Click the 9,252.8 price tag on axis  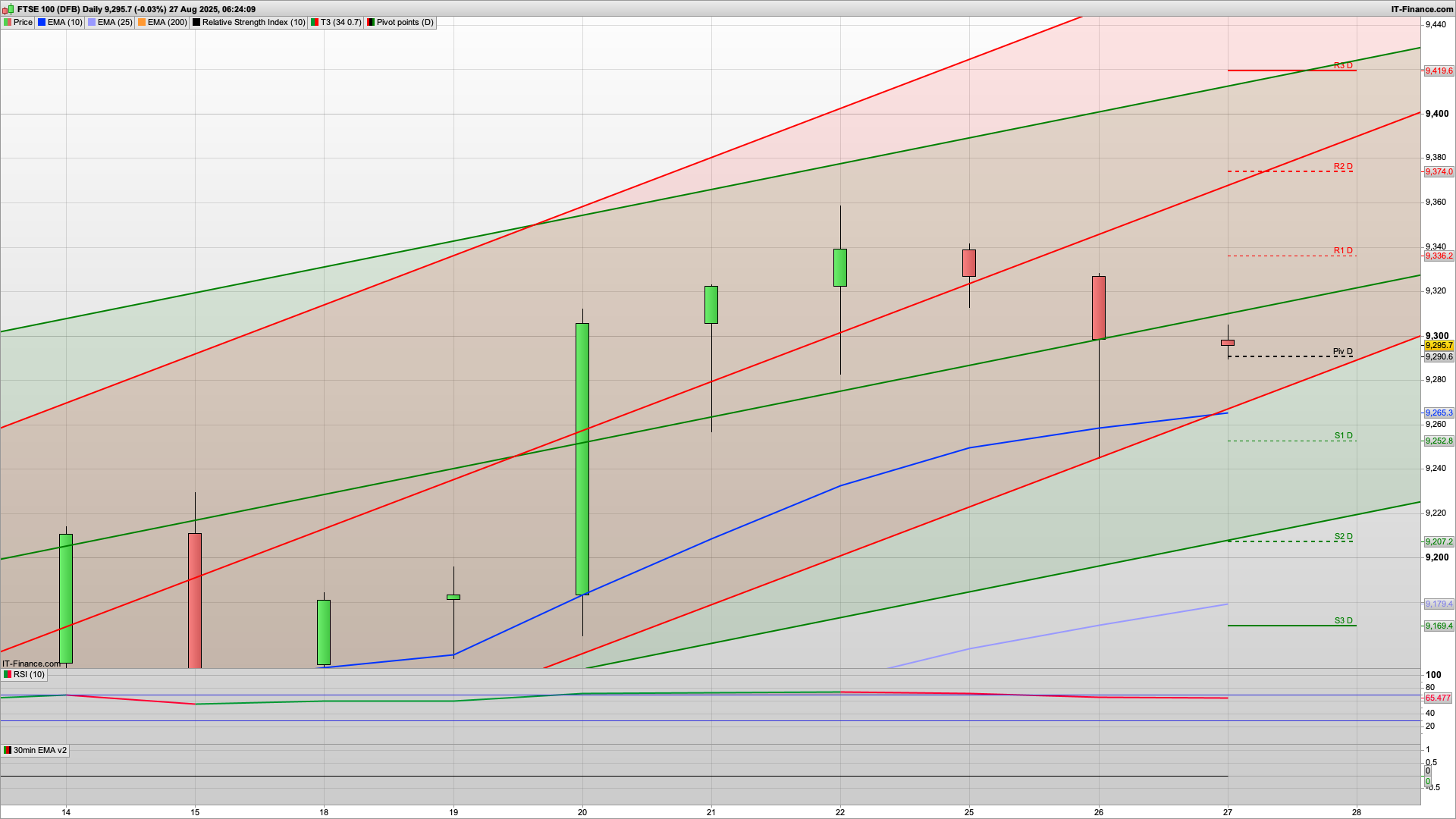[x=1439, y=441]
